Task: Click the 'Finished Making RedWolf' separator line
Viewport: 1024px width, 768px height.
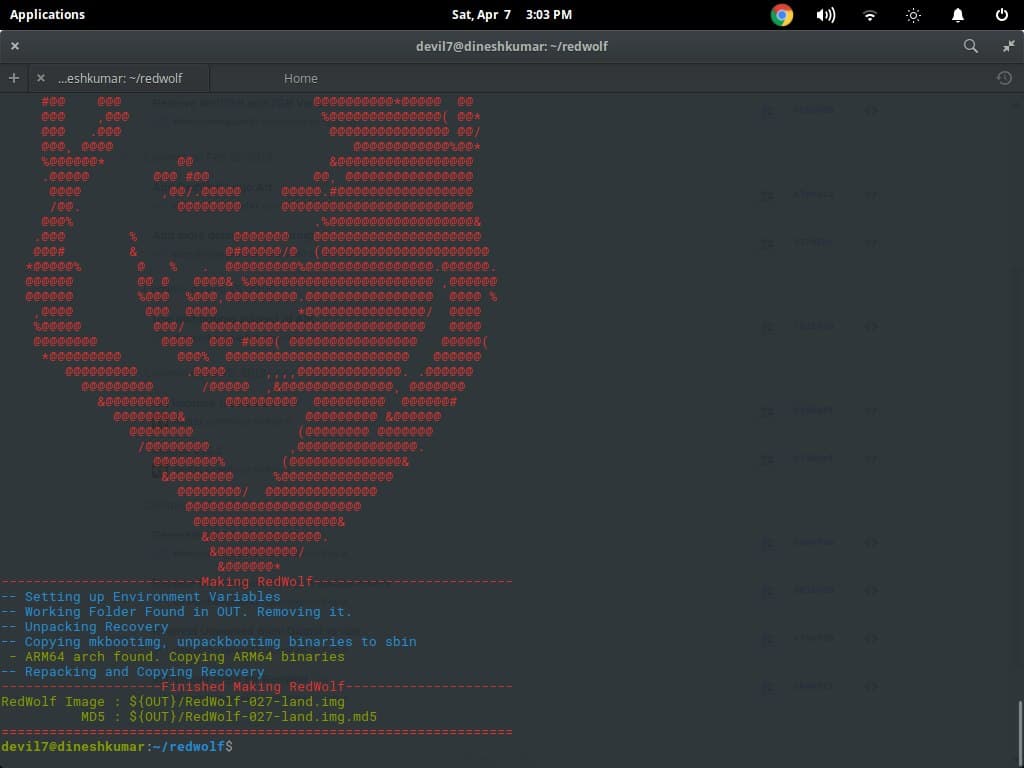Action: click(x=257, y=687)
